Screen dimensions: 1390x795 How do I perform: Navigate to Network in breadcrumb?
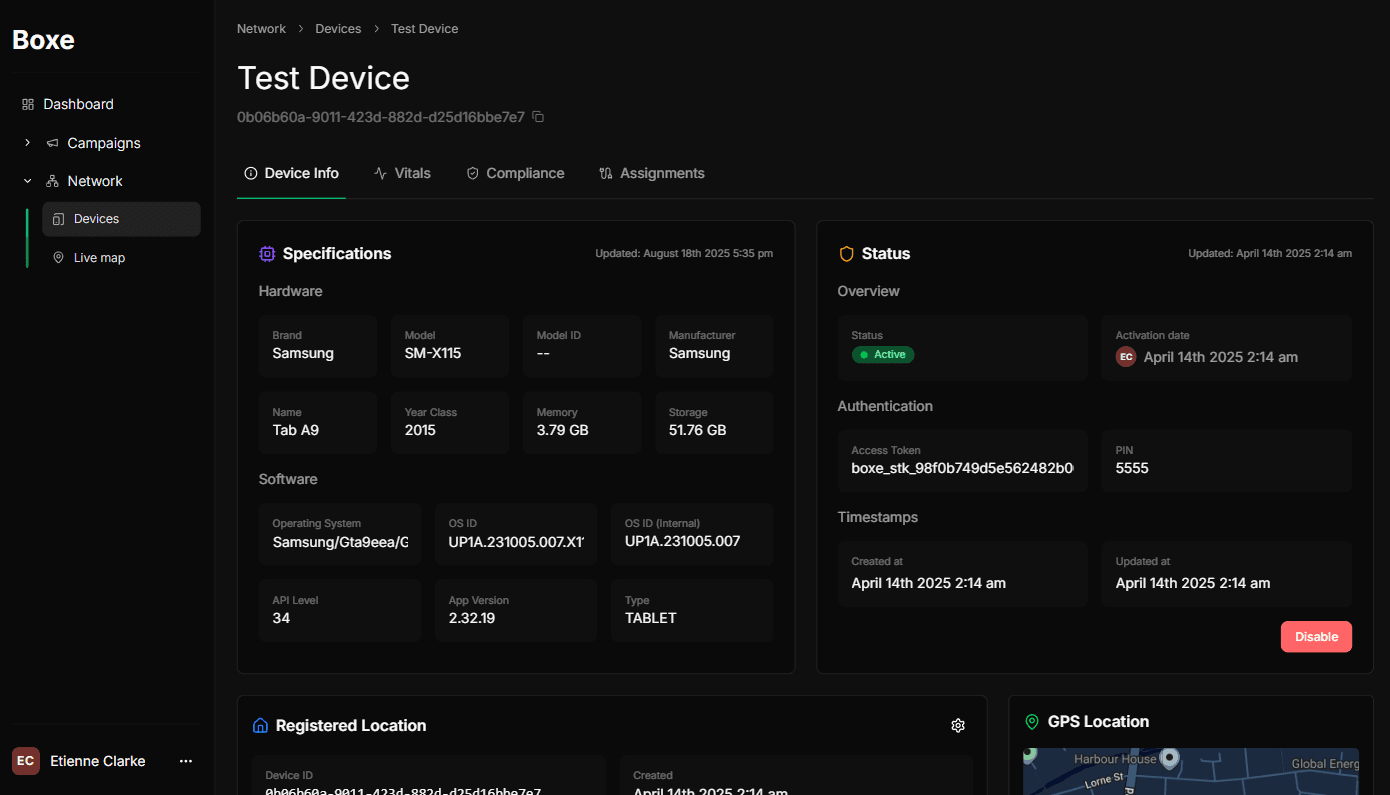click(261, 29)
